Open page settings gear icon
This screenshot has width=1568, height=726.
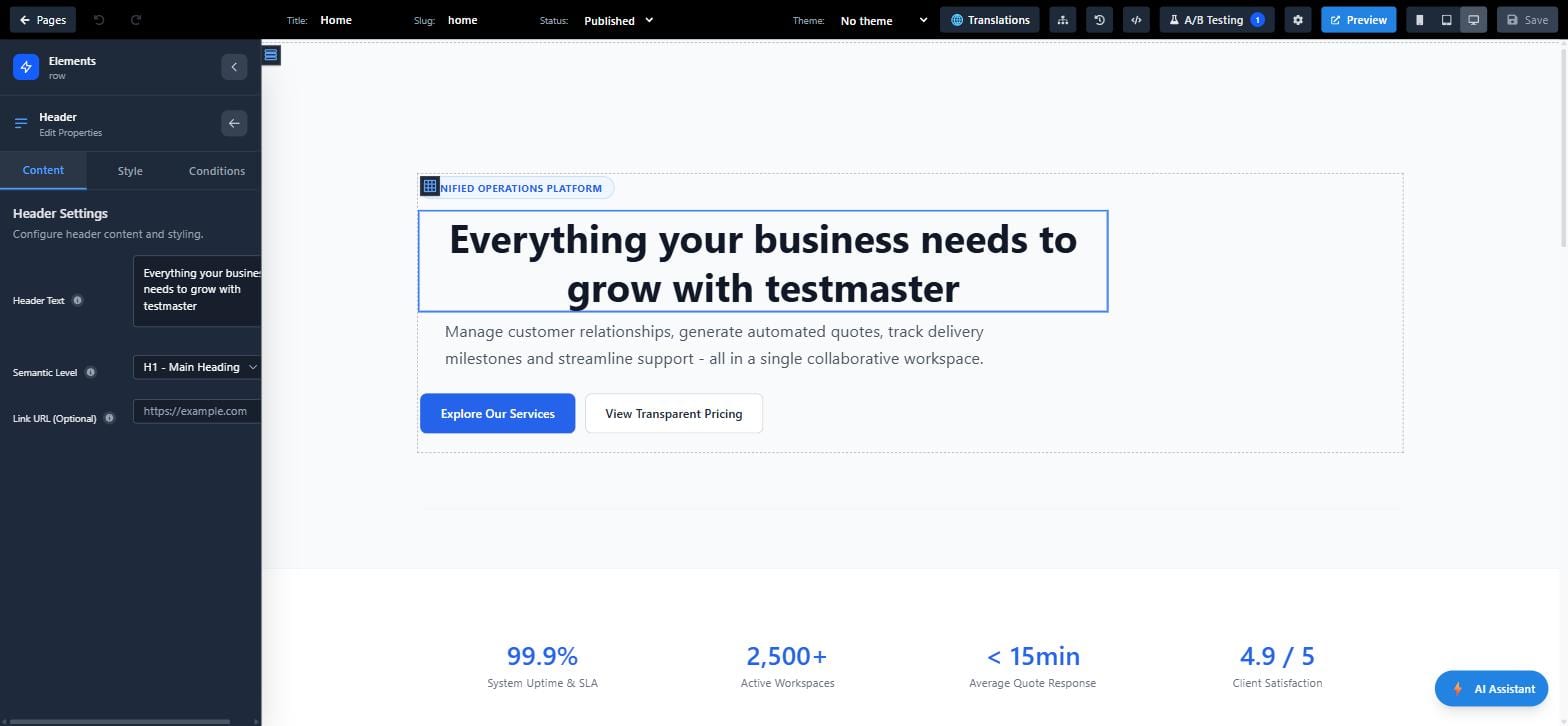point(1298,20)
